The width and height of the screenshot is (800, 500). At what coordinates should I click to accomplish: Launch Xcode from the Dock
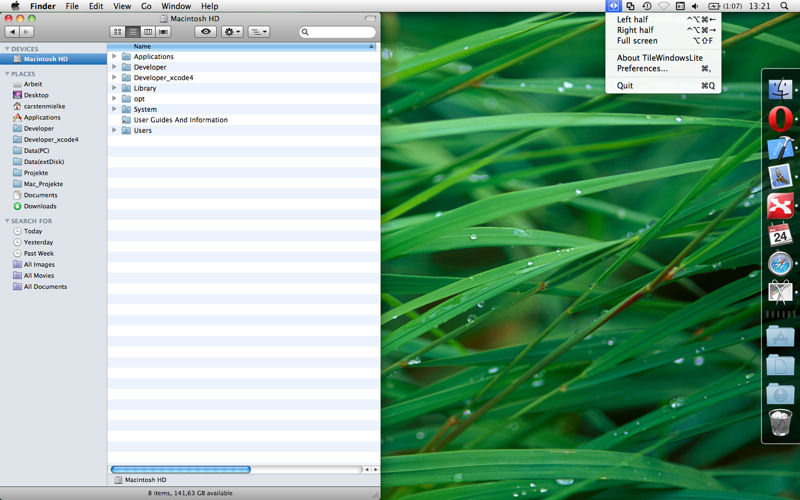tap(780, 148)
